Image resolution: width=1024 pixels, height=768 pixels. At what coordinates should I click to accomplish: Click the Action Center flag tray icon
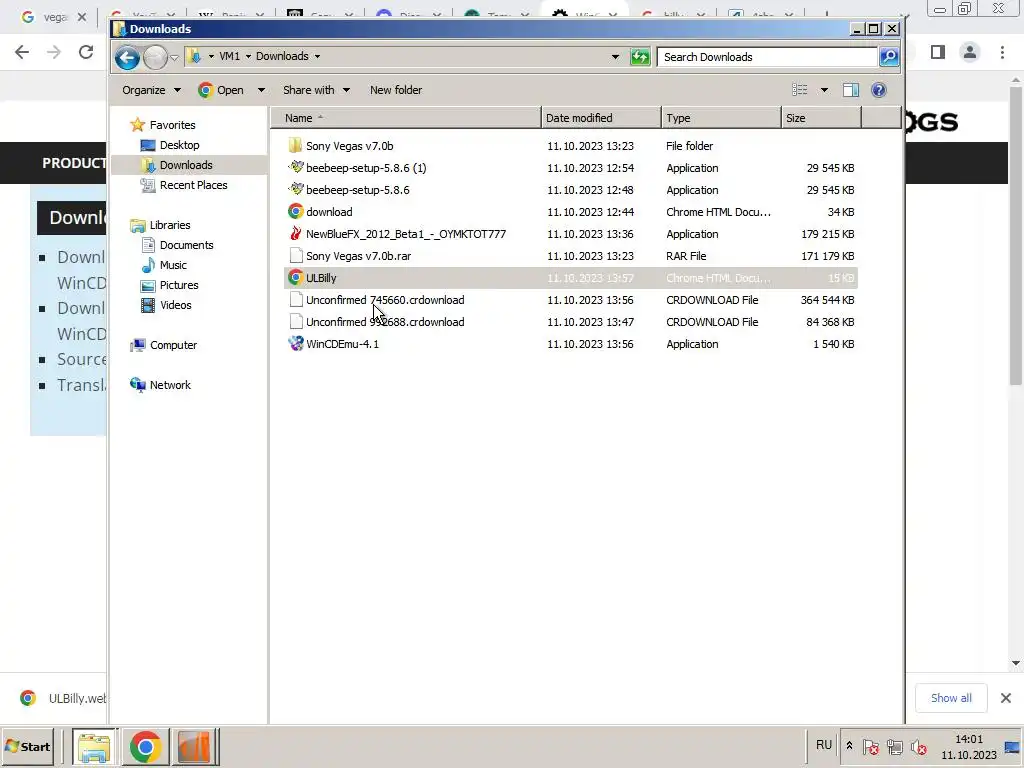[x=871, y=746]
